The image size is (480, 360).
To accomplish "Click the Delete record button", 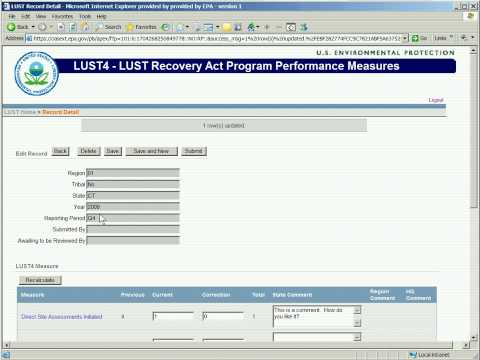I will [88, 151].
